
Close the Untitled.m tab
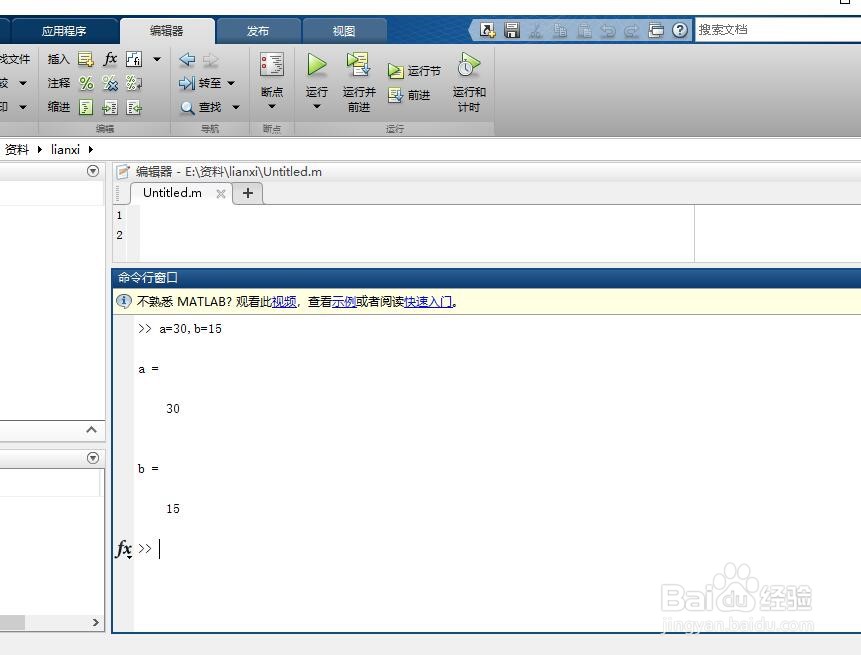(x=221, y=193)
